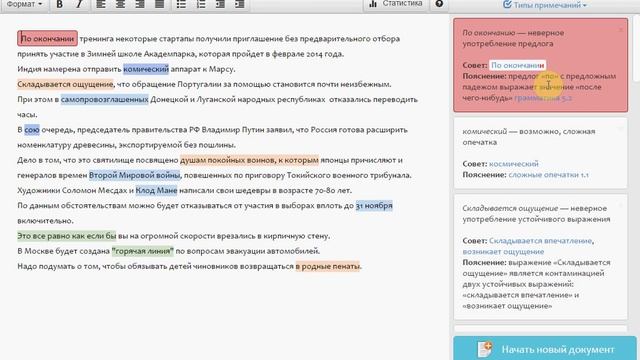Image resolution: width=640 pixels, height=360 pixels.
Task: Toggle italic formatting
Action: point(79,4)
